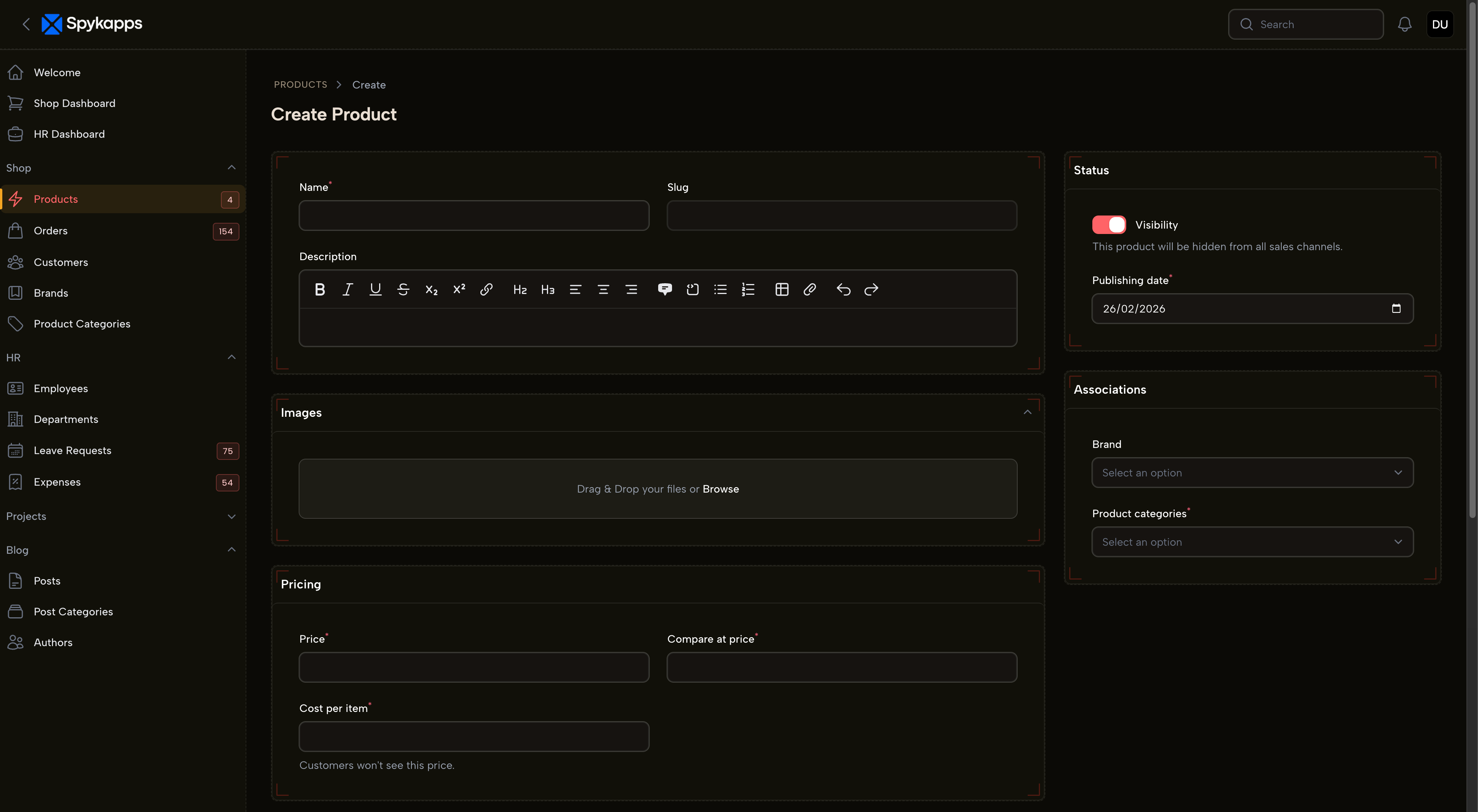This screenshot has height=812, width=1478.
Task: Open the Publishing date calendar picker
Action: tap(1396, 309)
